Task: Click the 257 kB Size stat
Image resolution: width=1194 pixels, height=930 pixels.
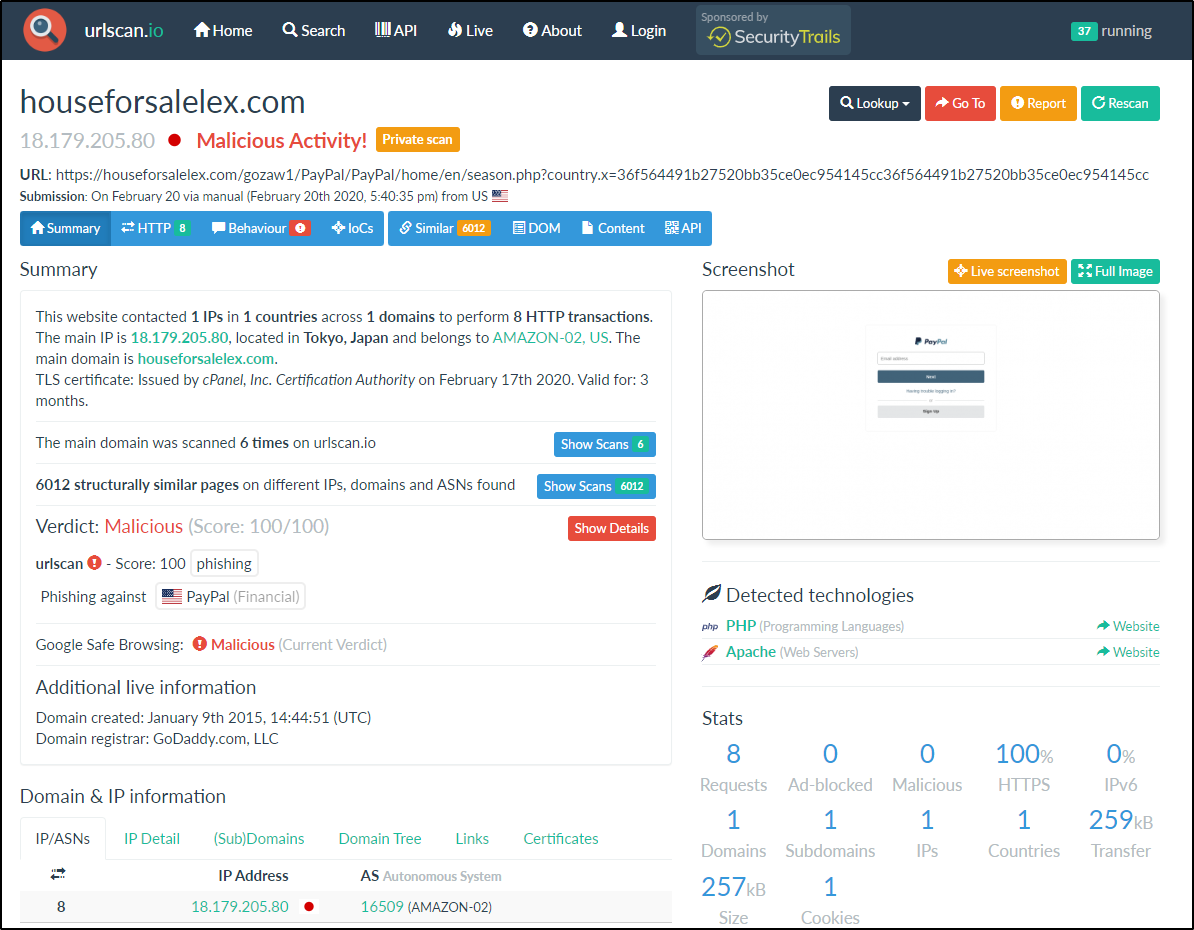Action: click(733, 900)
